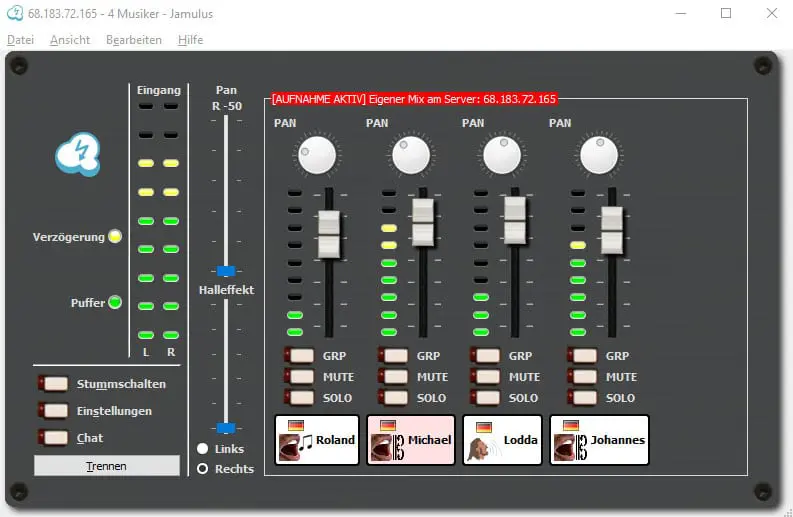Click the Verzögerung status LED
Image resolution: width=793 pixels, height=517 pixels.
coord(115,237)
